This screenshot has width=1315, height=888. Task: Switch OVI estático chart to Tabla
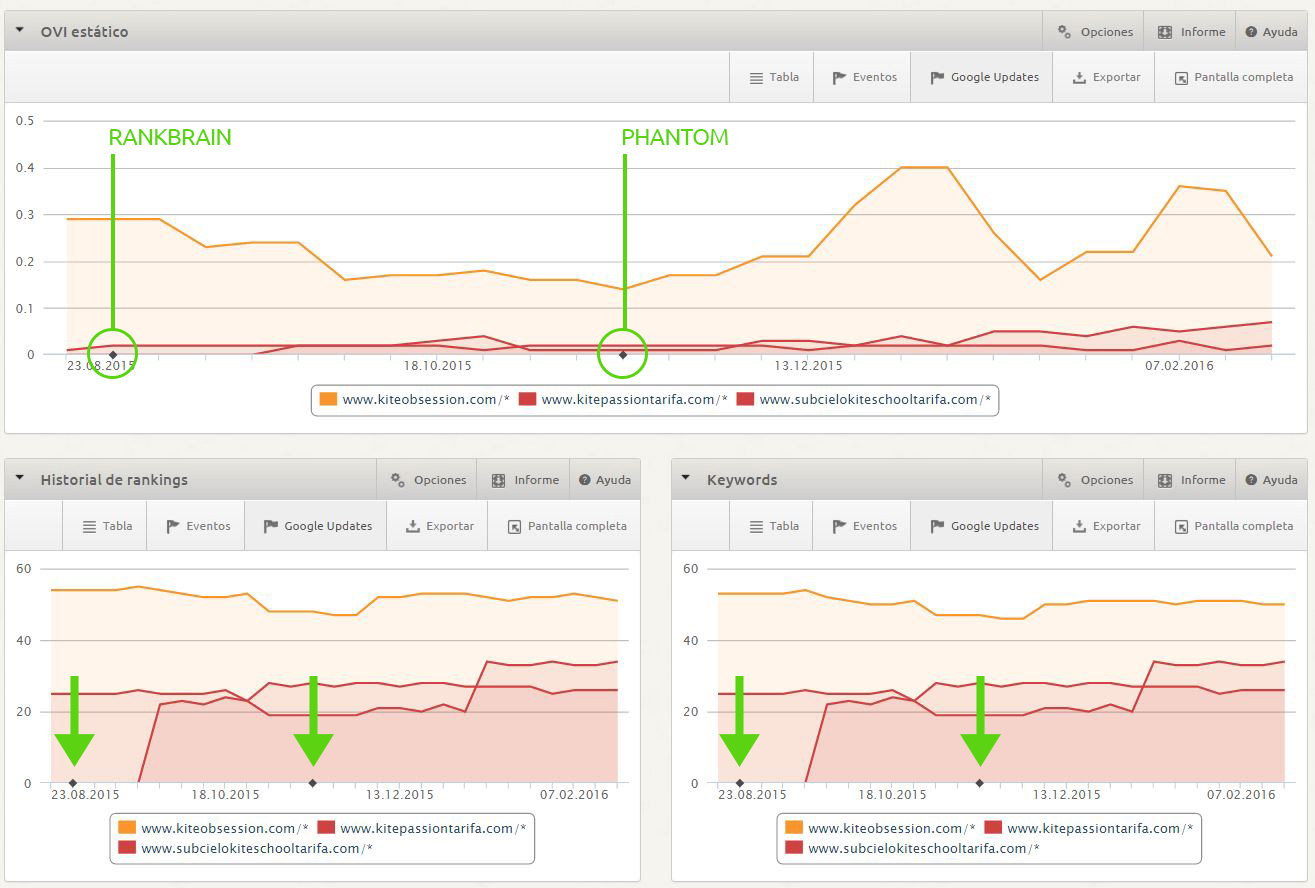(x=774, y=77)
